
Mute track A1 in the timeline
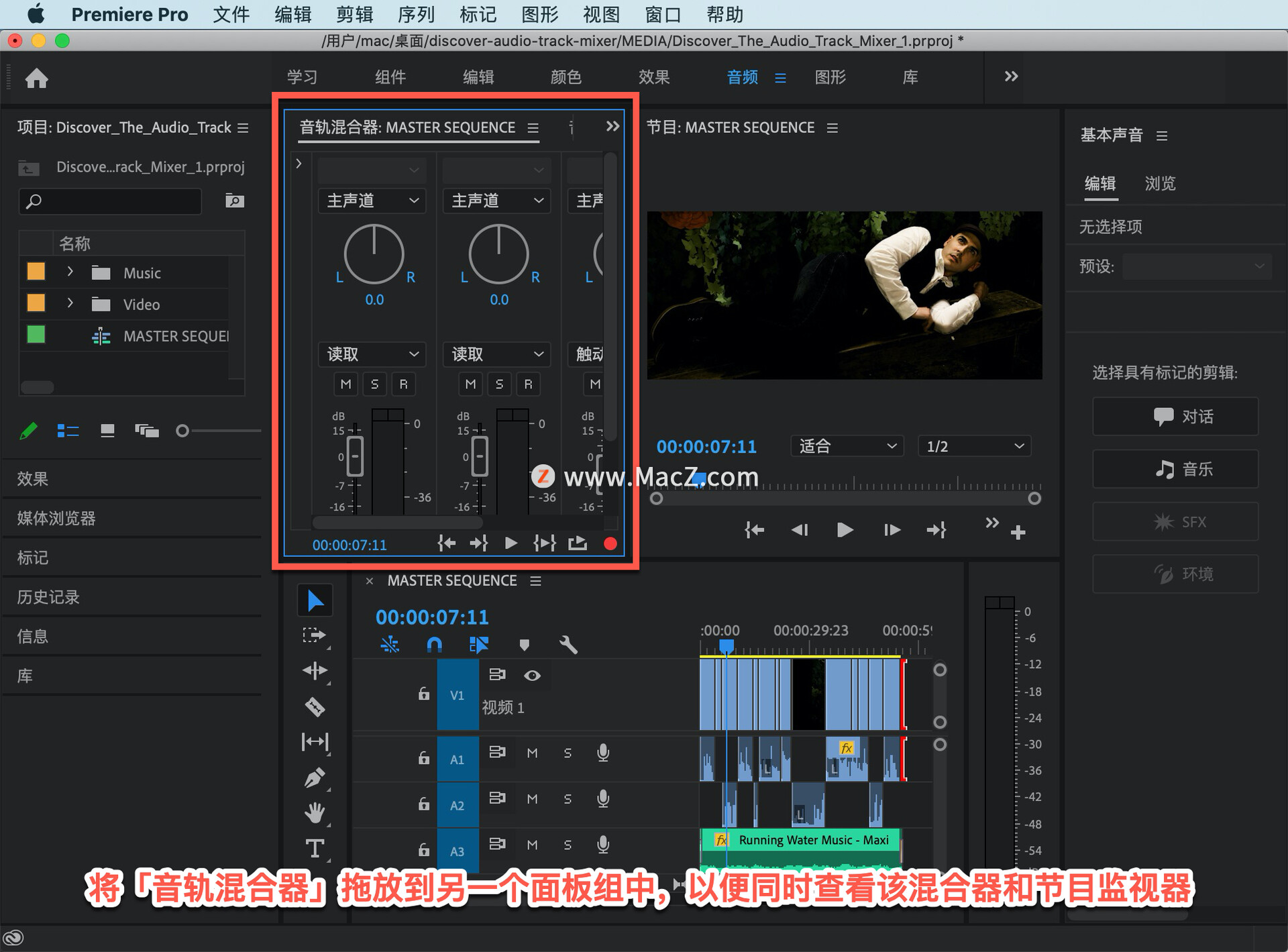532,753
